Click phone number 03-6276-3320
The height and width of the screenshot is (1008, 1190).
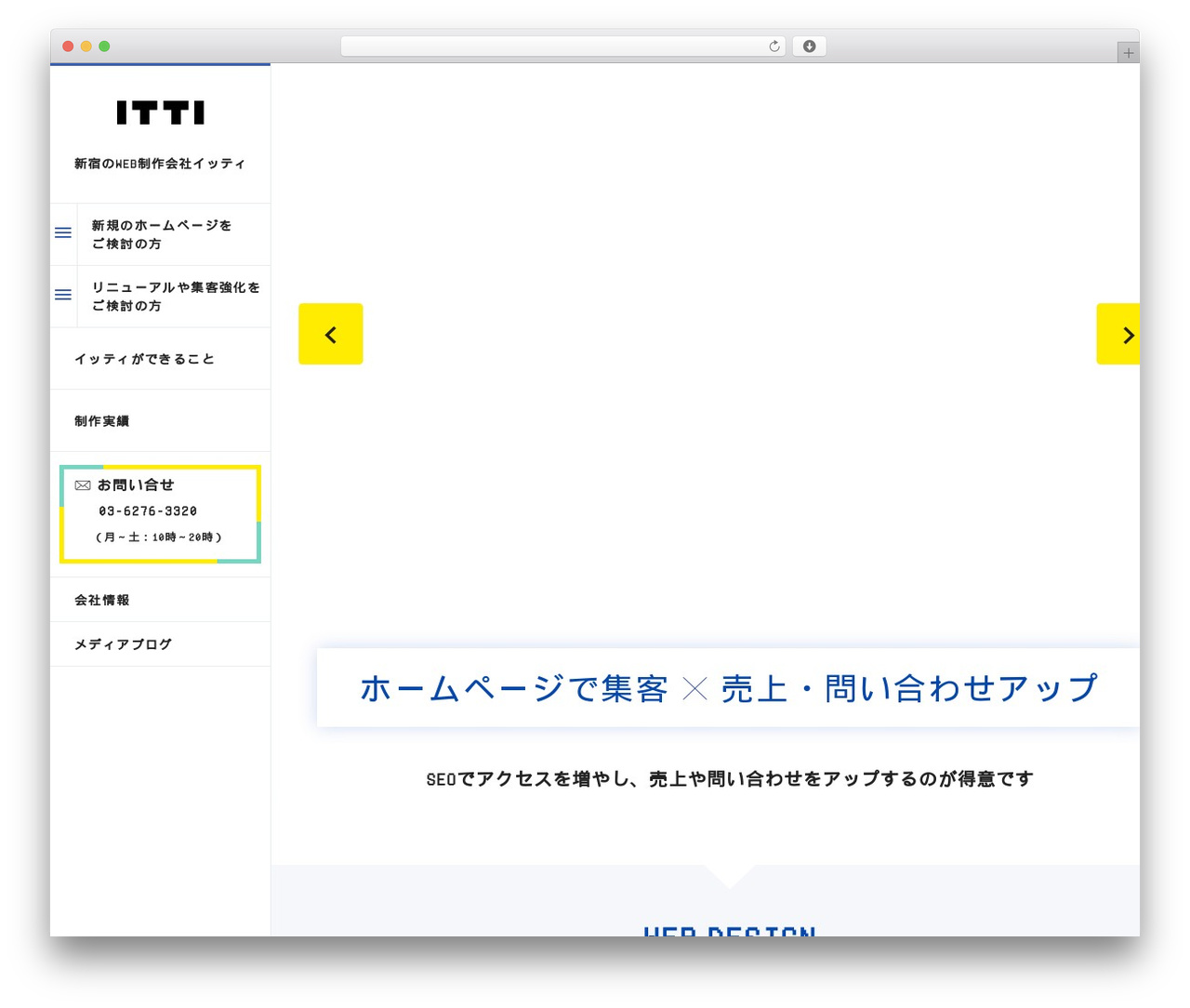pos(148,511)
